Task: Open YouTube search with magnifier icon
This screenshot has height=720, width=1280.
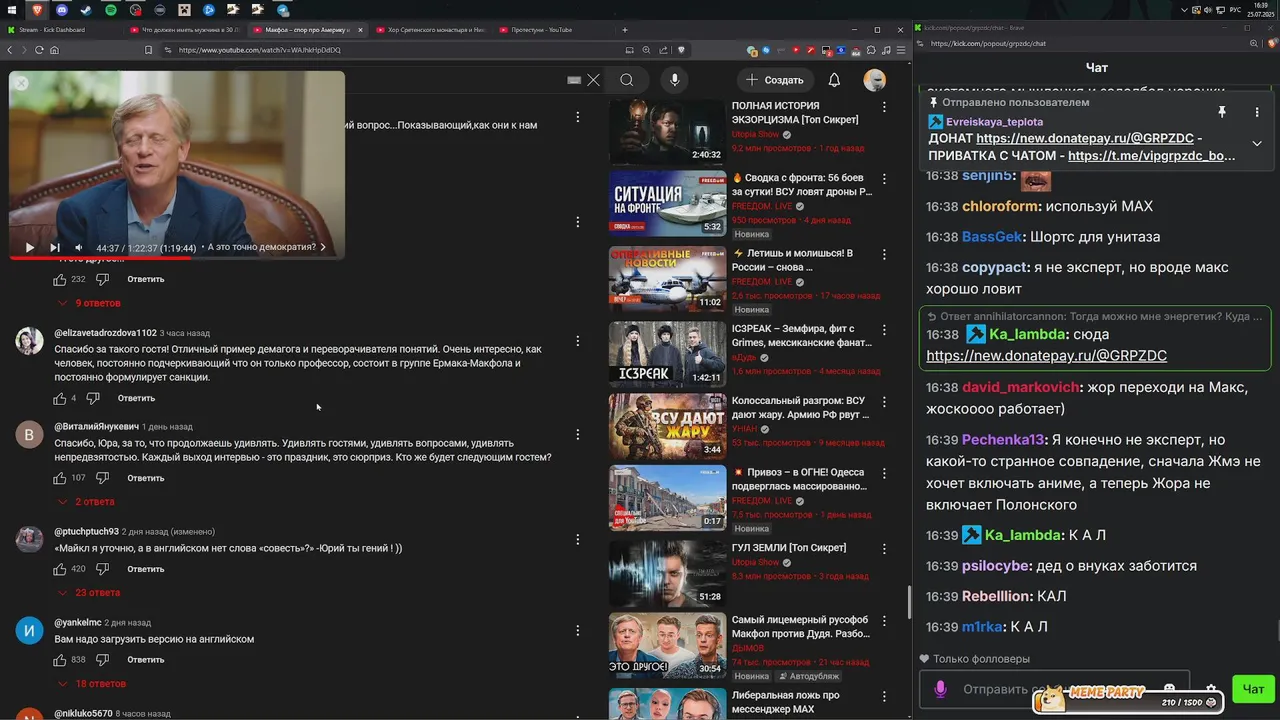Action: (626, 80)
